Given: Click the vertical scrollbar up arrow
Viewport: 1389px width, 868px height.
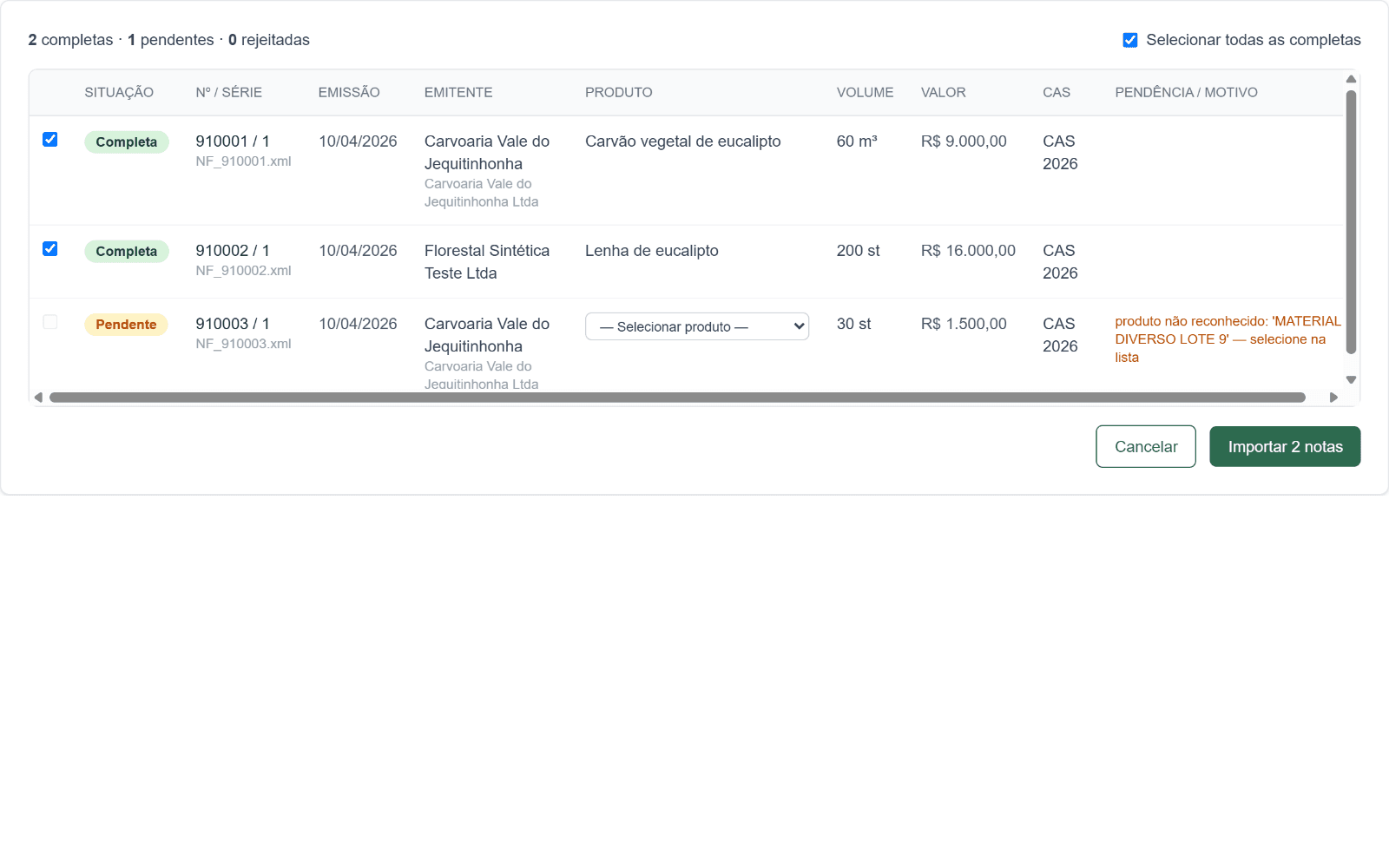Looking at the screenshot, I should point(1351,79).
